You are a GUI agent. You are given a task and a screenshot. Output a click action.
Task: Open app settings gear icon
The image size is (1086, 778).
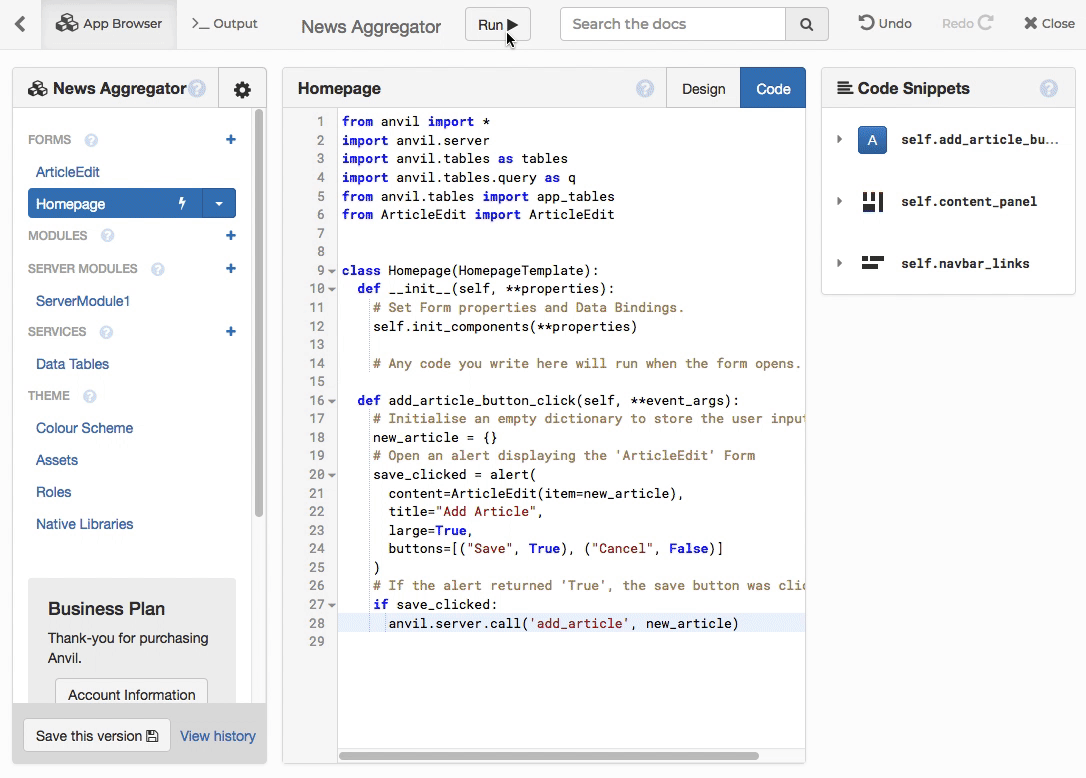click(242, 89)
